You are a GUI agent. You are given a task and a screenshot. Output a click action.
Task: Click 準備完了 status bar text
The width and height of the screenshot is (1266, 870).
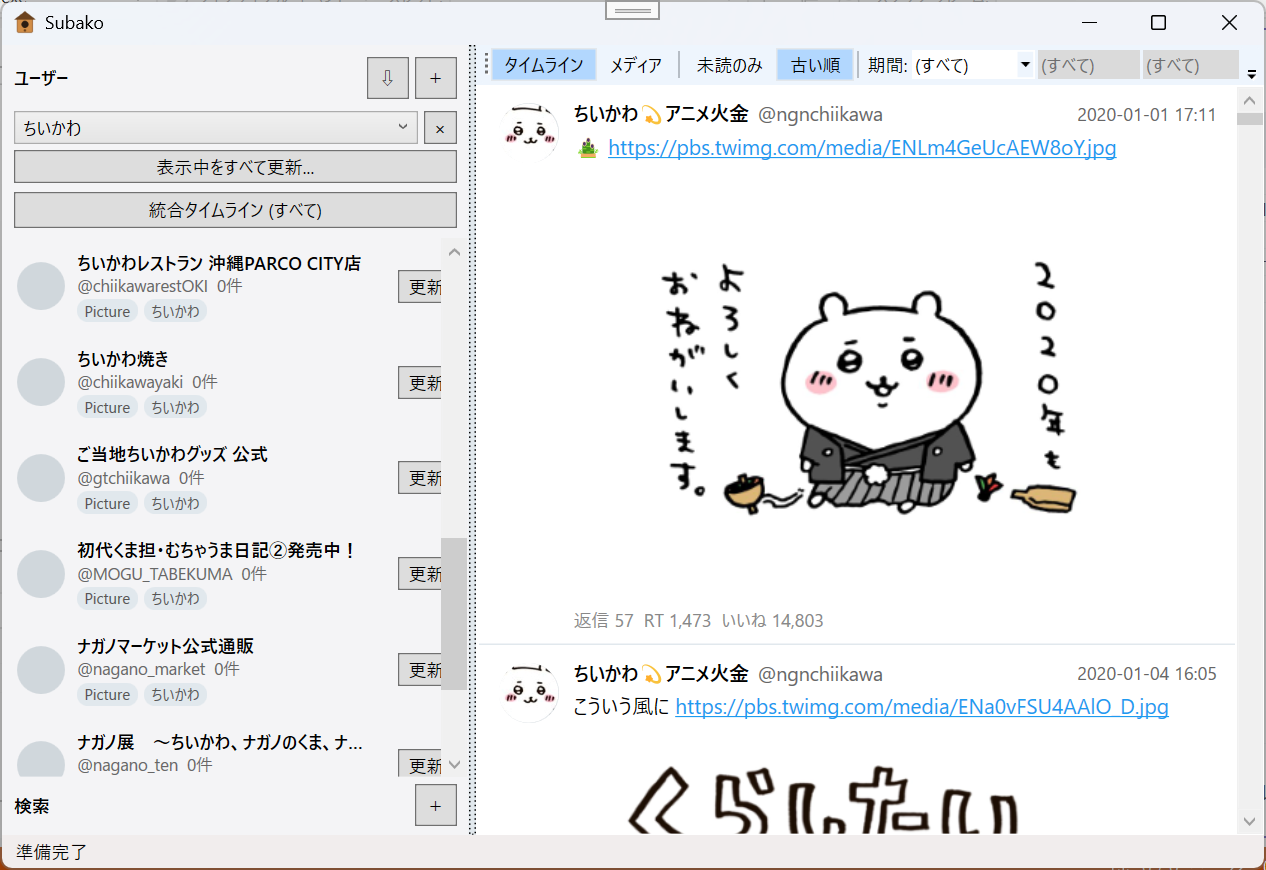point(52,853)
